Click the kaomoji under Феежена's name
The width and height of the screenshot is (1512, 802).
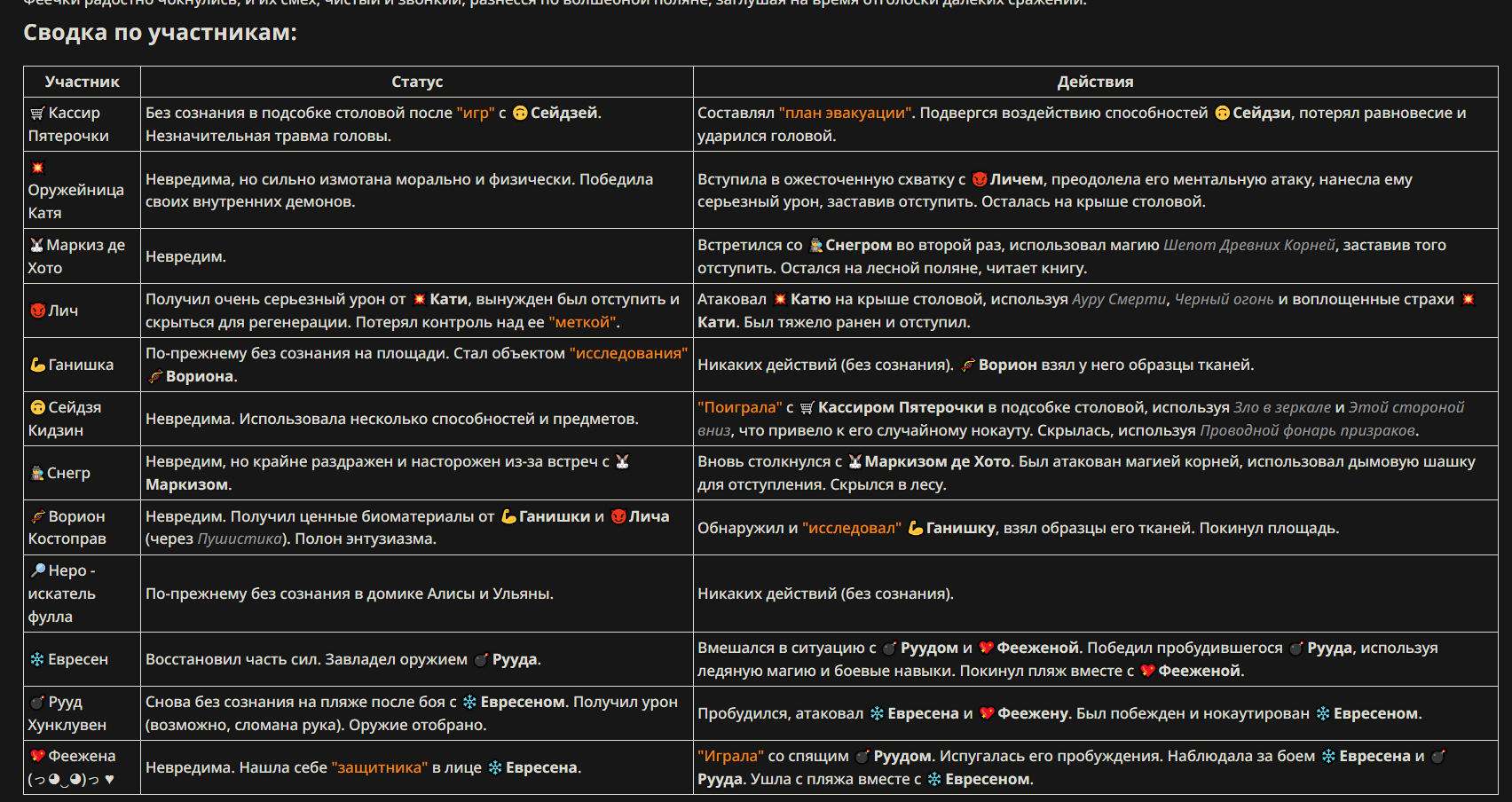(71, 780)
